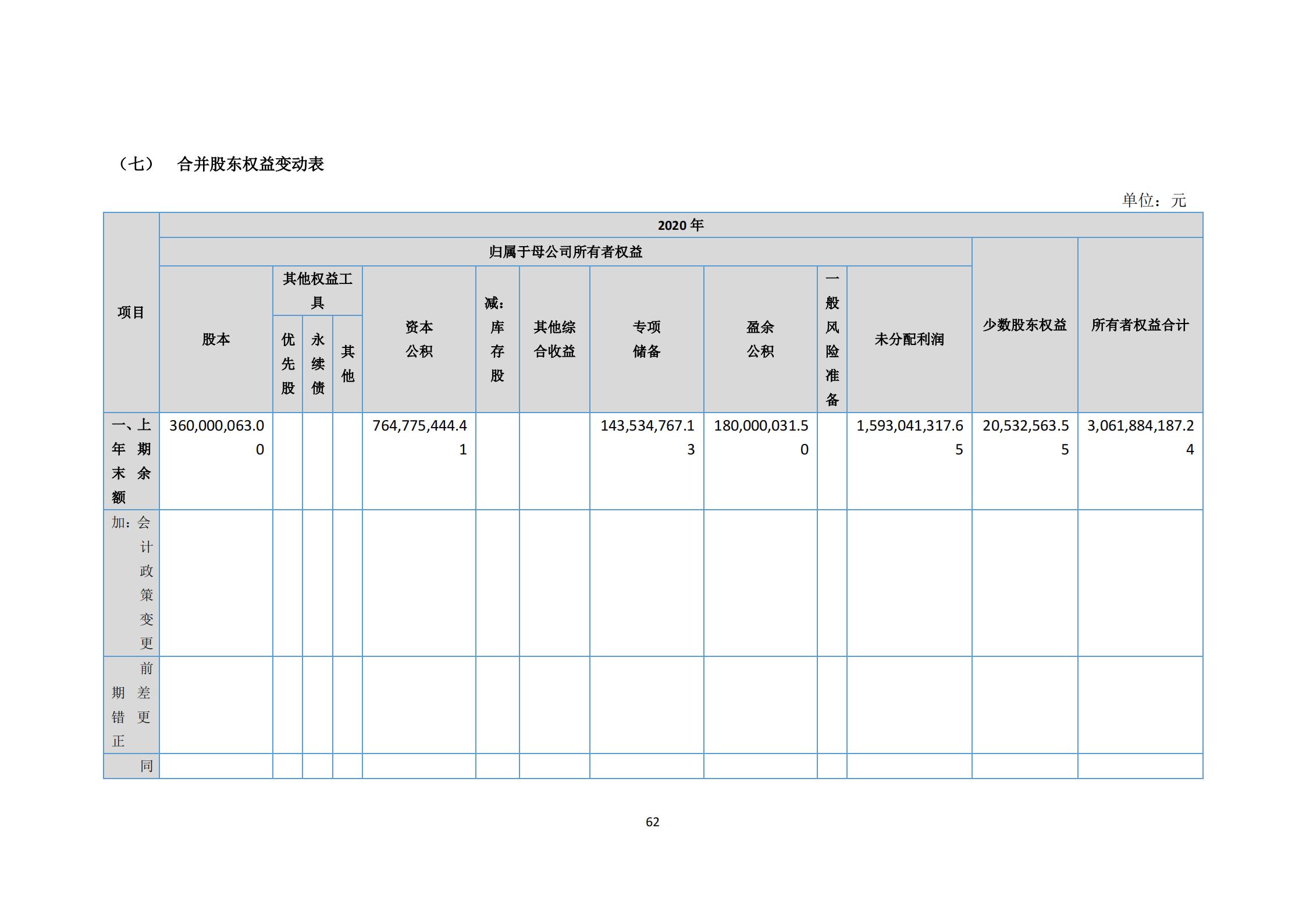Select the 其他综合收益 column header

point(554,339)
